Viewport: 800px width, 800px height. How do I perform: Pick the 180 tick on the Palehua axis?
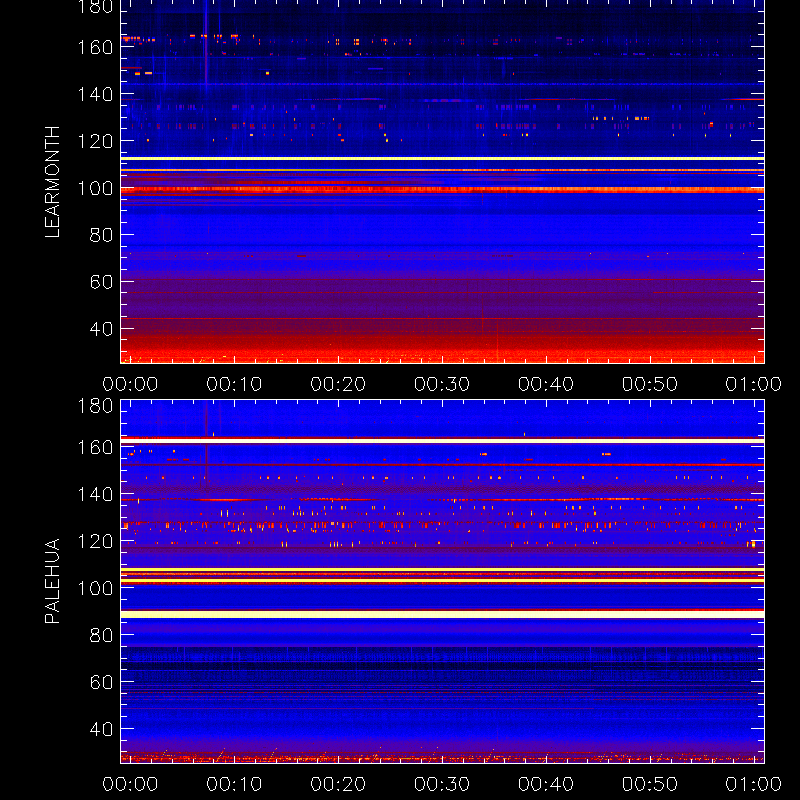click(95, 406)
